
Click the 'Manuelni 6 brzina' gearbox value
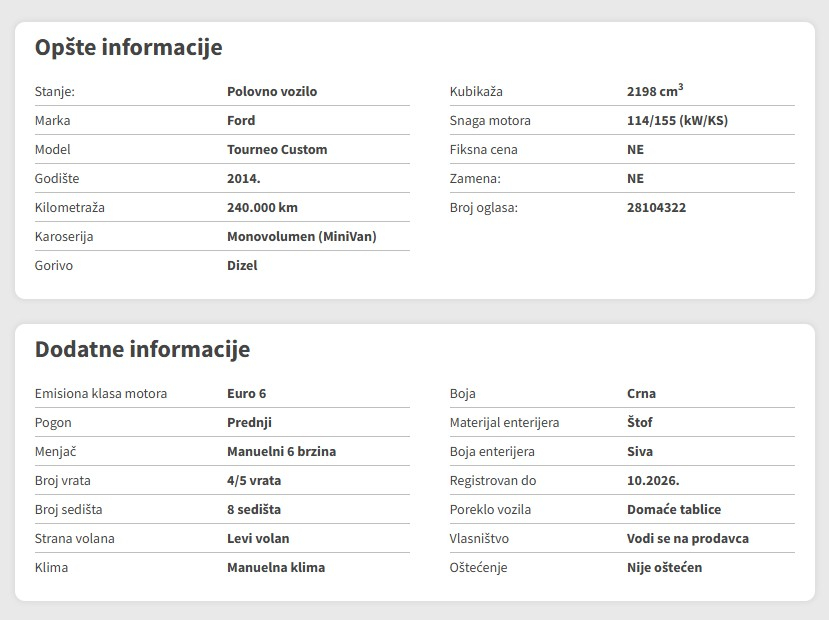[281, 451]
